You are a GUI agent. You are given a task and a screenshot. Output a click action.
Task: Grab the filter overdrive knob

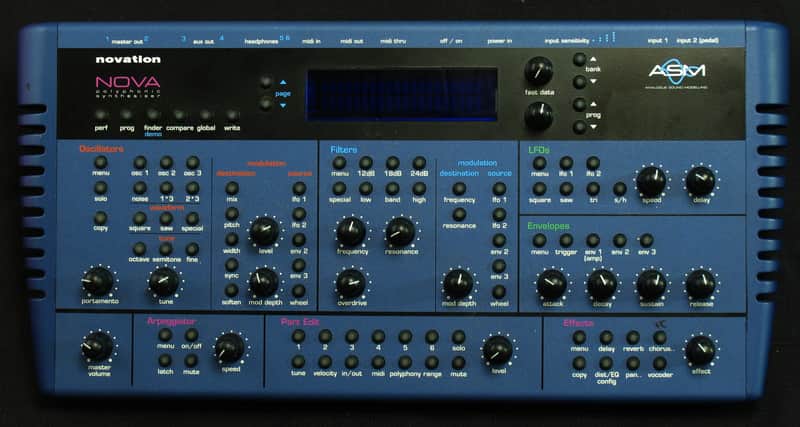tap(351, 284)
